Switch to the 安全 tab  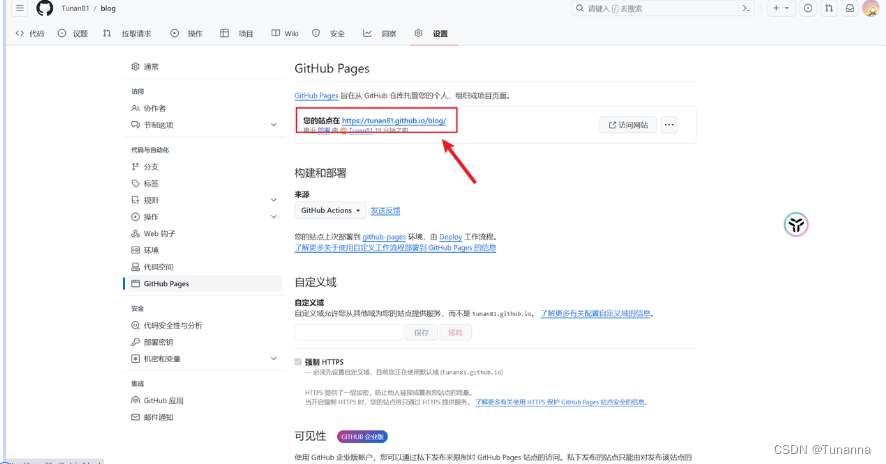pyautogui.click(x=329, y=33)
